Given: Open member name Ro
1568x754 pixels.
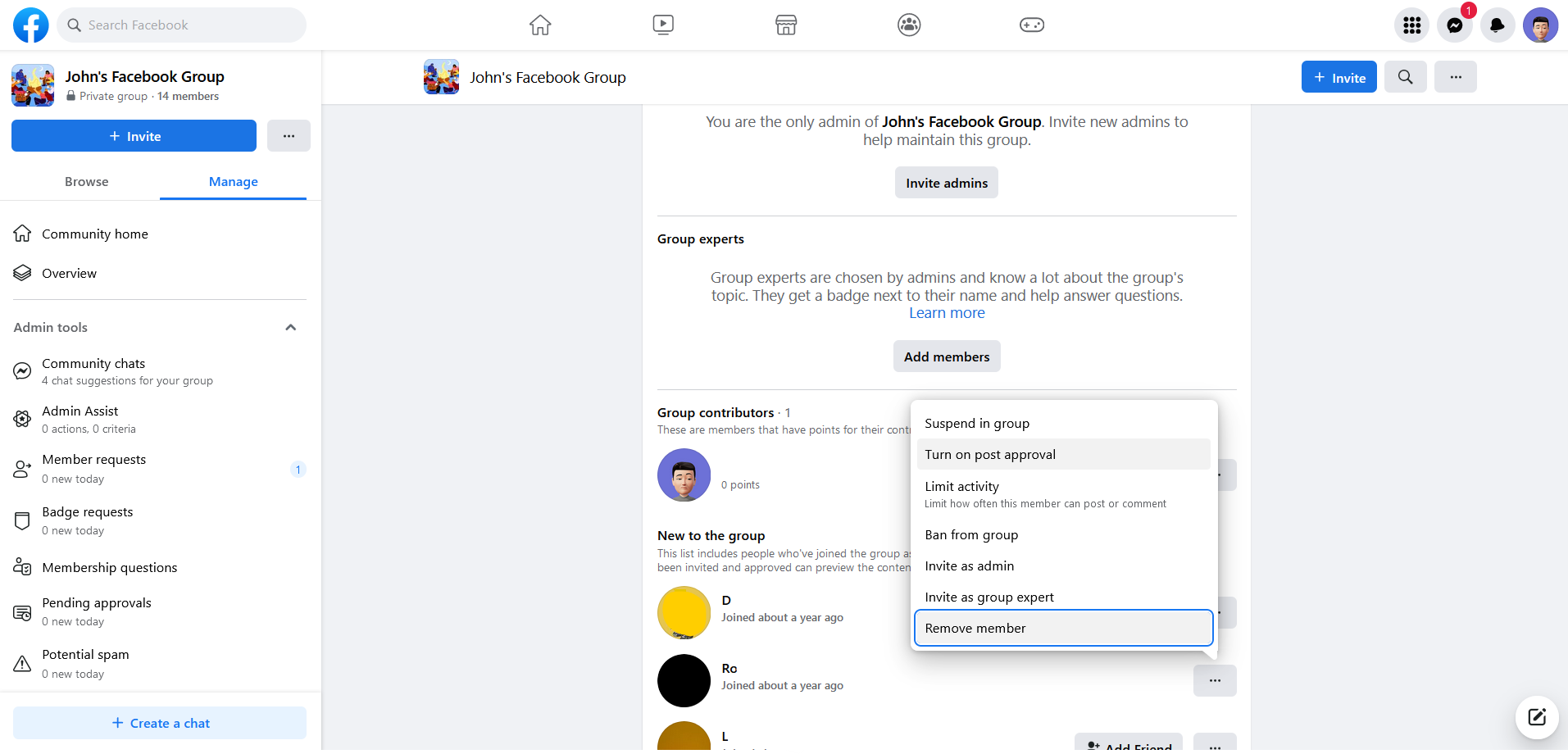Looking at the screenshot, I should 729,668.
